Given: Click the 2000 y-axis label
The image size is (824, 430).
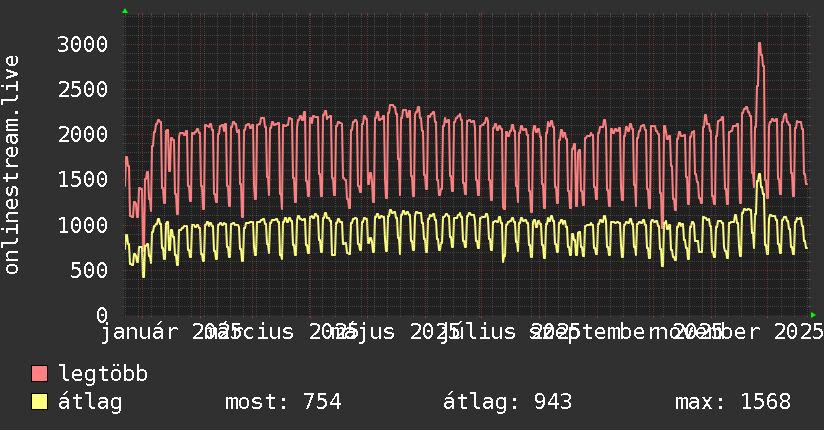Looking at the screenshot, I should click(x=83, y=135).
